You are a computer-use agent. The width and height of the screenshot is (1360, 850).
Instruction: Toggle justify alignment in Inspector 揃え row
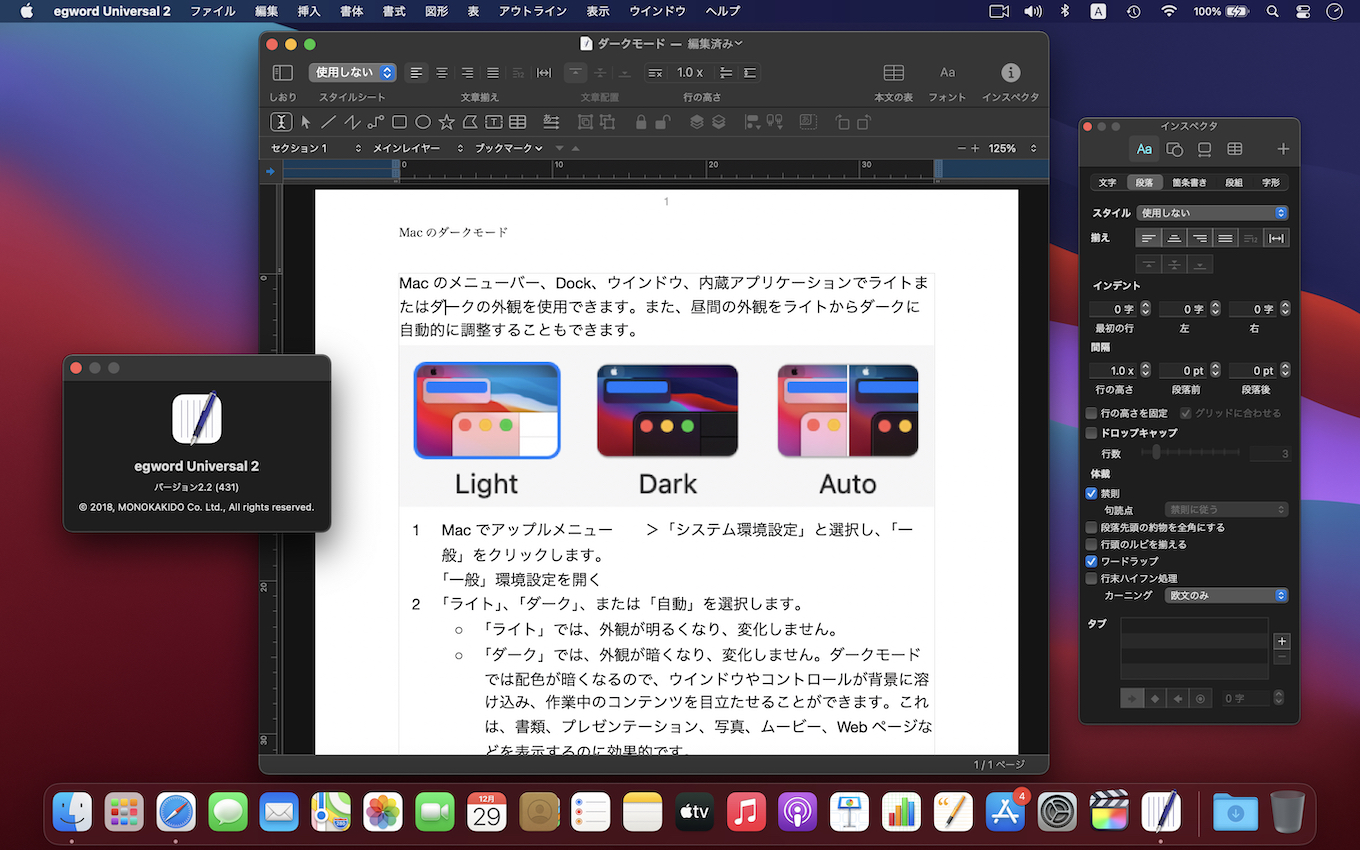point(1225,238)
